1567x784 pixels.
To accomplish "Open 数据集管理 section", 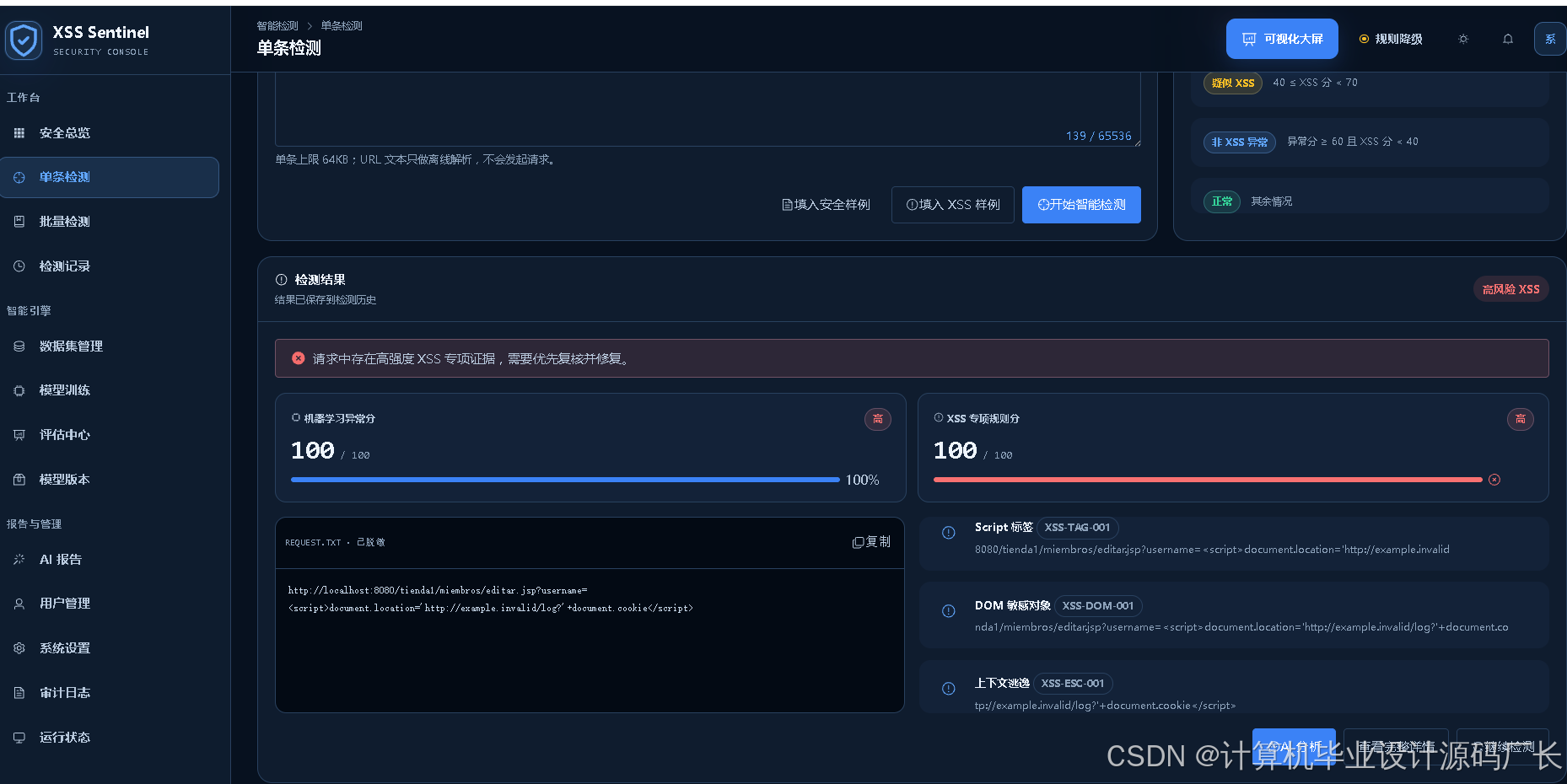I will [x=110, y=346].
